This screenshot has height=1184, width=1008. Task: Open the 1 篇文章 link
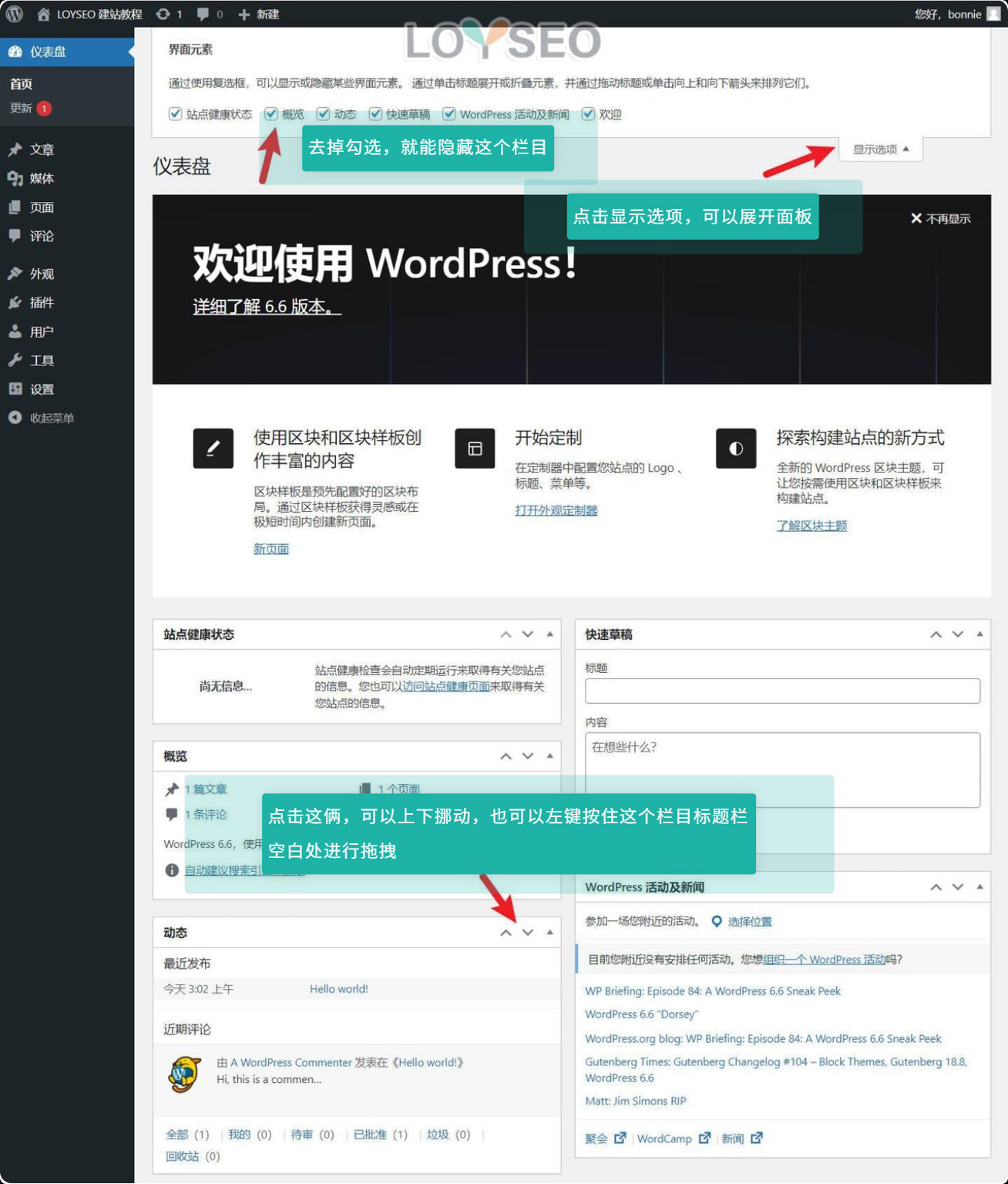[206, 789]
